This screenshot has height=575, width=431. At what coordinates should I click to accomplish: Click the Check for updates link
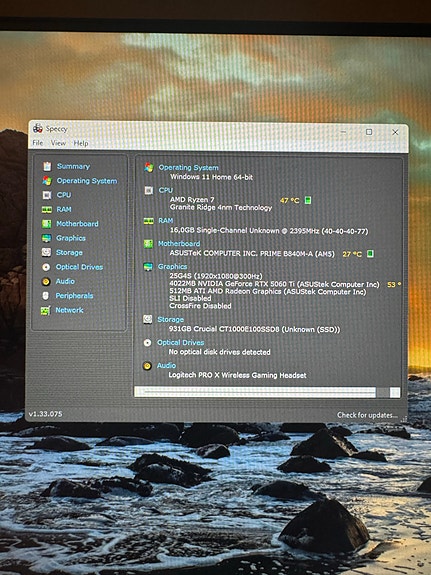[367, 415]
